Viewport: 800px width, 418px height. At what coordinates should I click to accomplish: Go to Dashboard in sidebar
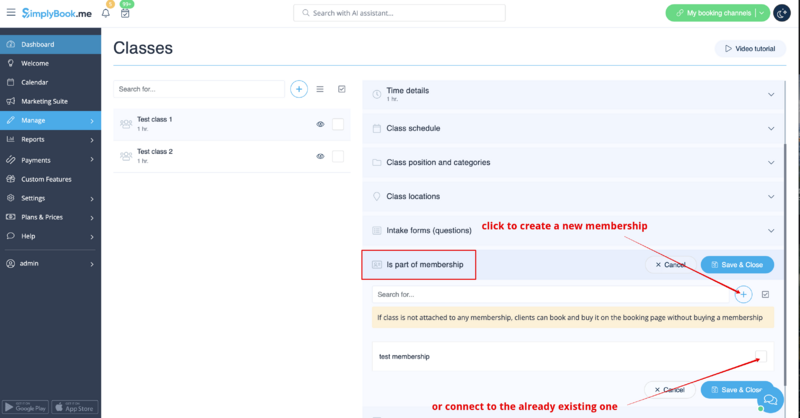(x=51, y=44)
